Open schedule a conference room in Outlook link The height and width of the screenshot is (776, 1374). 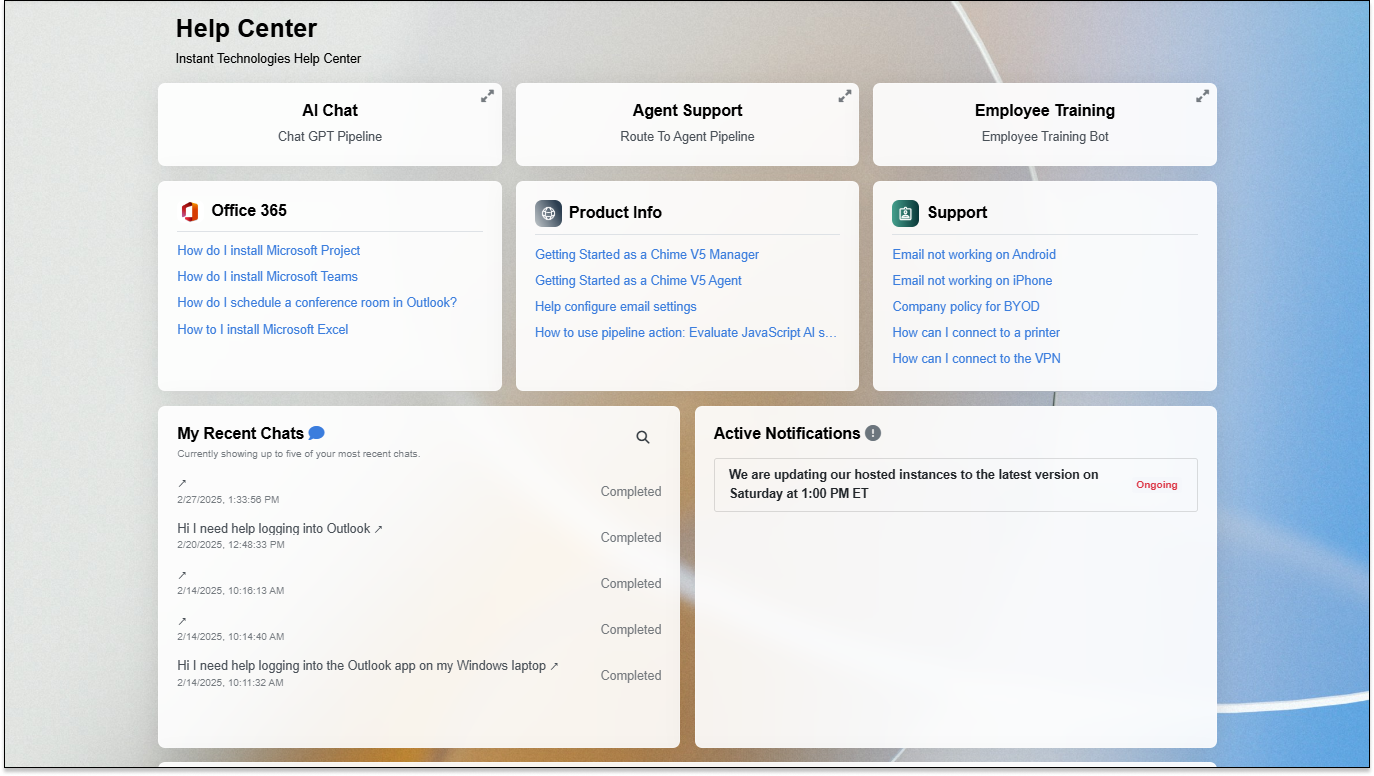[317, 303]
